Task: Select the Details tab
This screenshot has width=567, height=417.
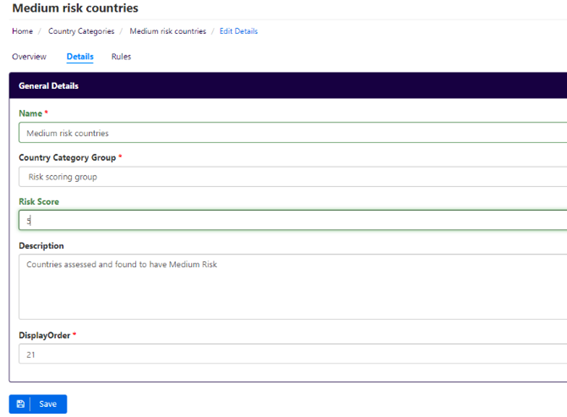Action: coord(80,56)
